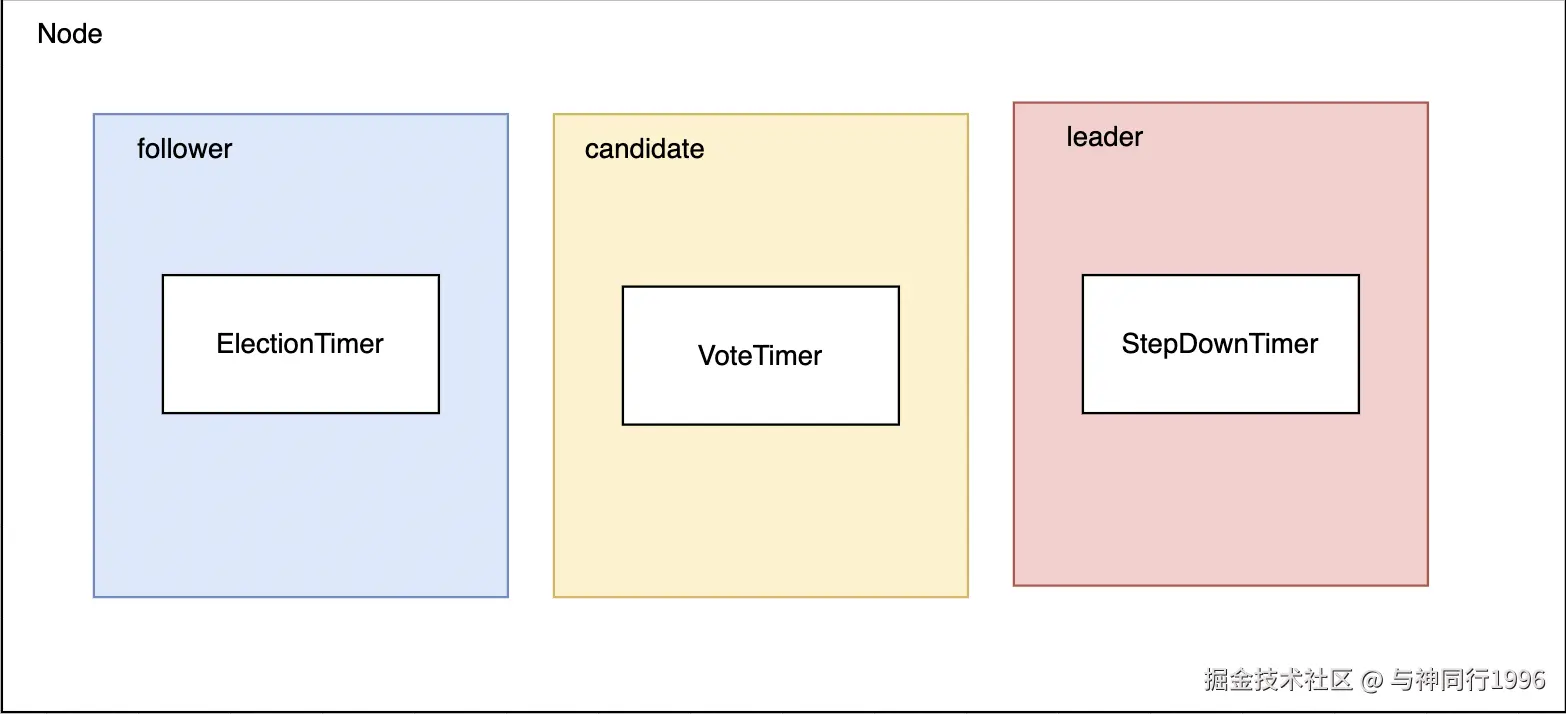This screenshot has height=714, width=1566.
Task: Click the 与神同行1996 author name
Action: 1468,680
